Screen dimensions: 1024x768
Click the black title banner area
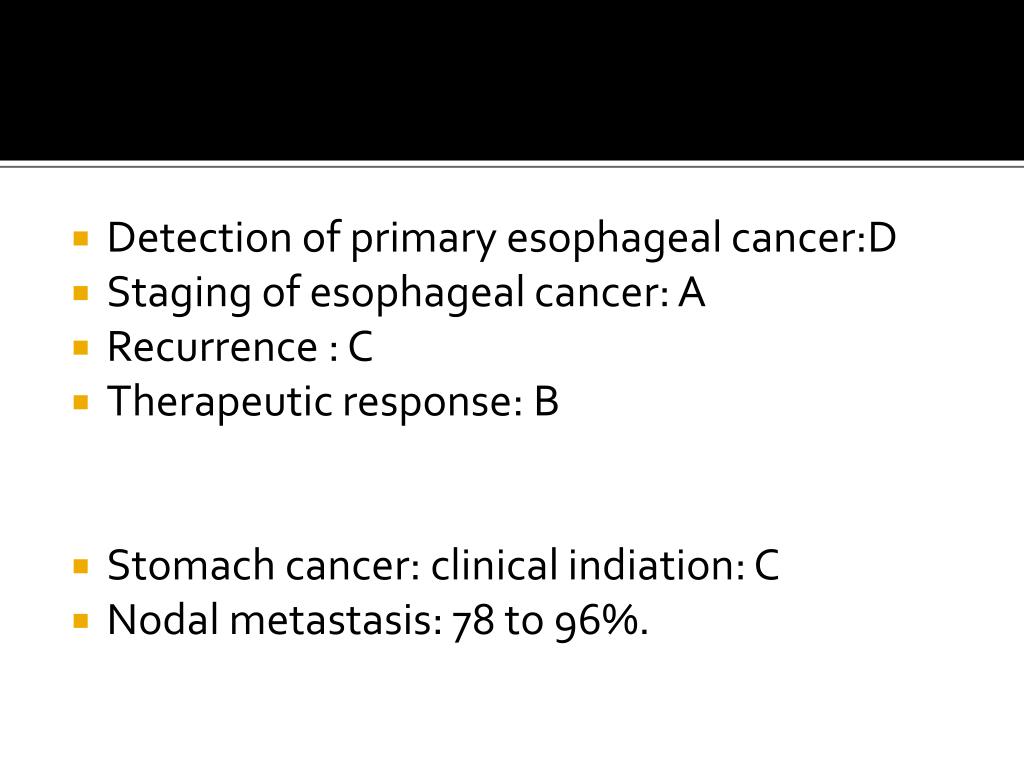512,80
